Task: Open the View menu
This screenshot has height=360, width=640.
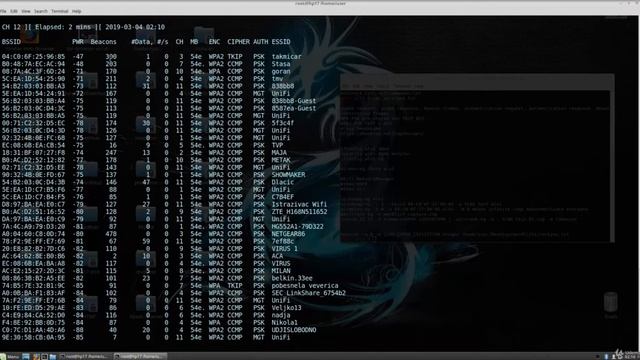Action: click(x=26, y=11)
